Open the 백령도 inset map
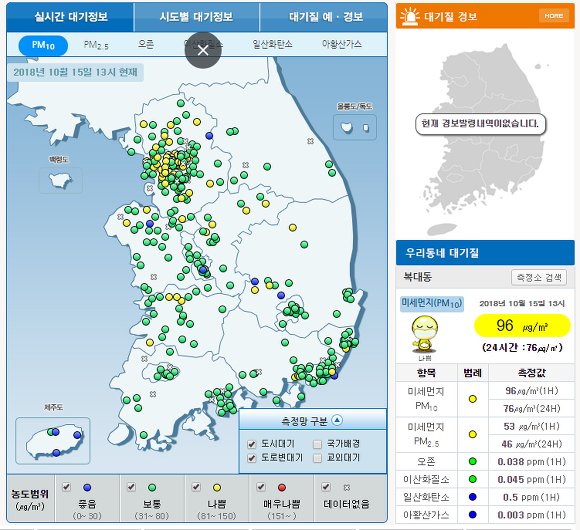The image size is (580, 530). coord(61,180)
